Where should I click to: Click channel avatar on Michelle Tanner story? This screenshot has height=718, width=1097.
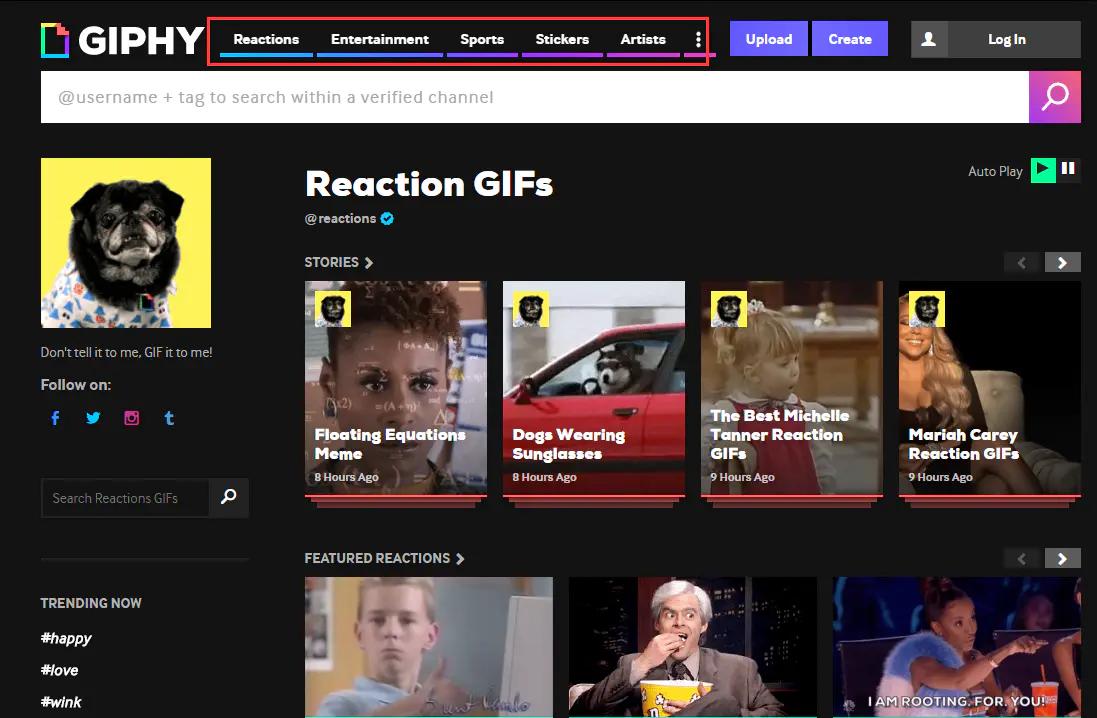point(728,309)
